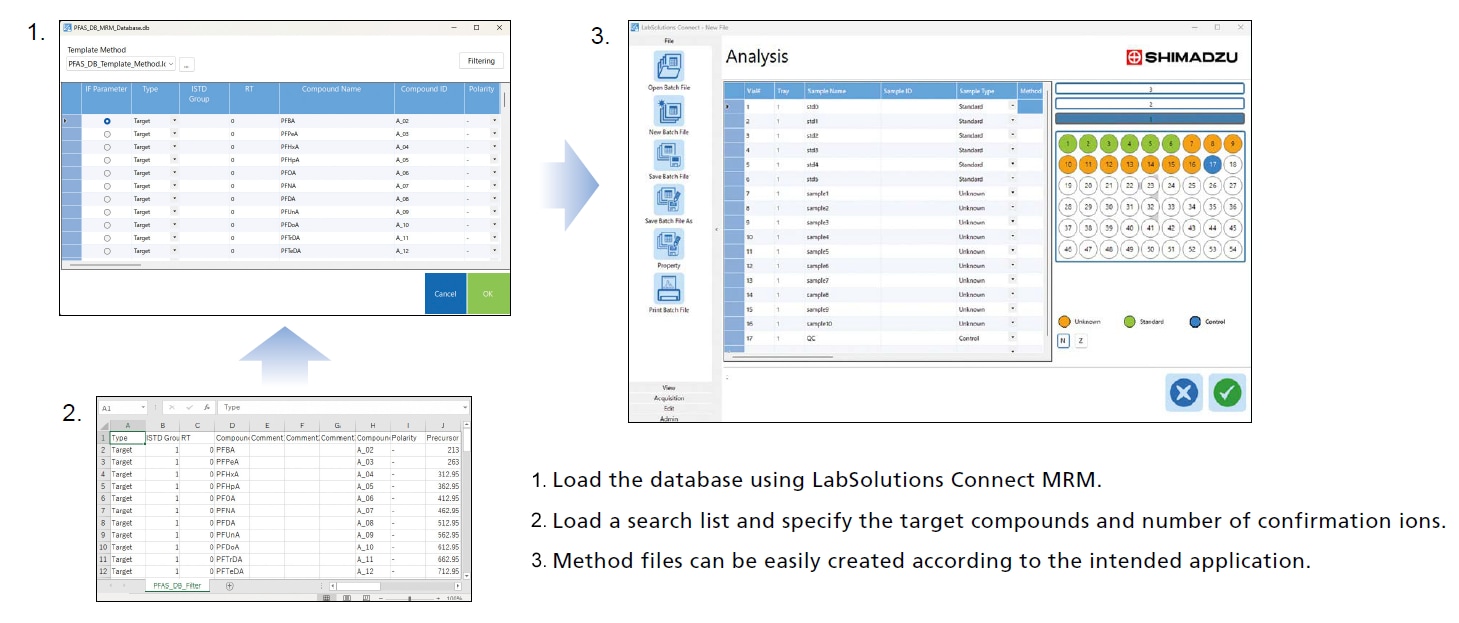The image size is (1459, 623).
Task: Click the Filtering button
Action: point(481,61)
